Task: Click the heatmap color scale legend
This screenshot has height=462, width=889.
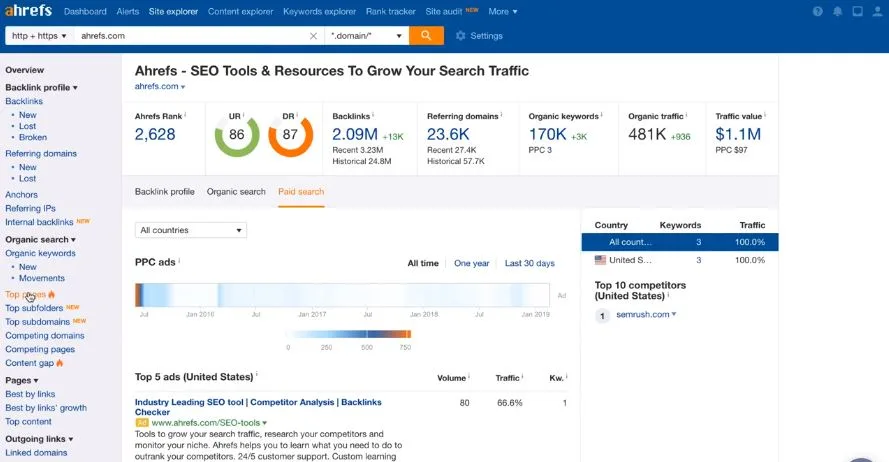Action: (349, 334)
